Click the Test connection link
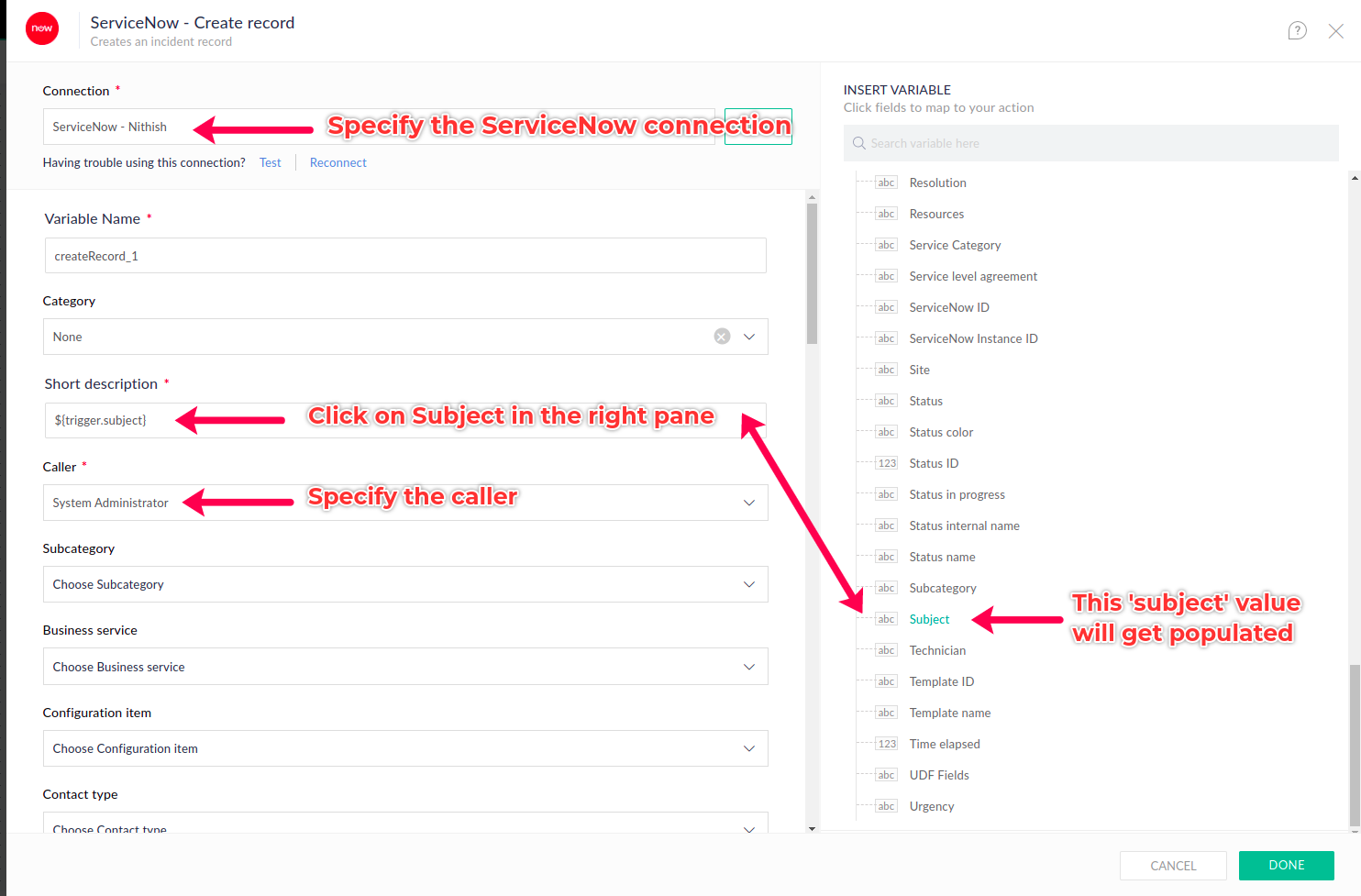The width and height of the screenshot is (1361, 896). tap(270, 162)
